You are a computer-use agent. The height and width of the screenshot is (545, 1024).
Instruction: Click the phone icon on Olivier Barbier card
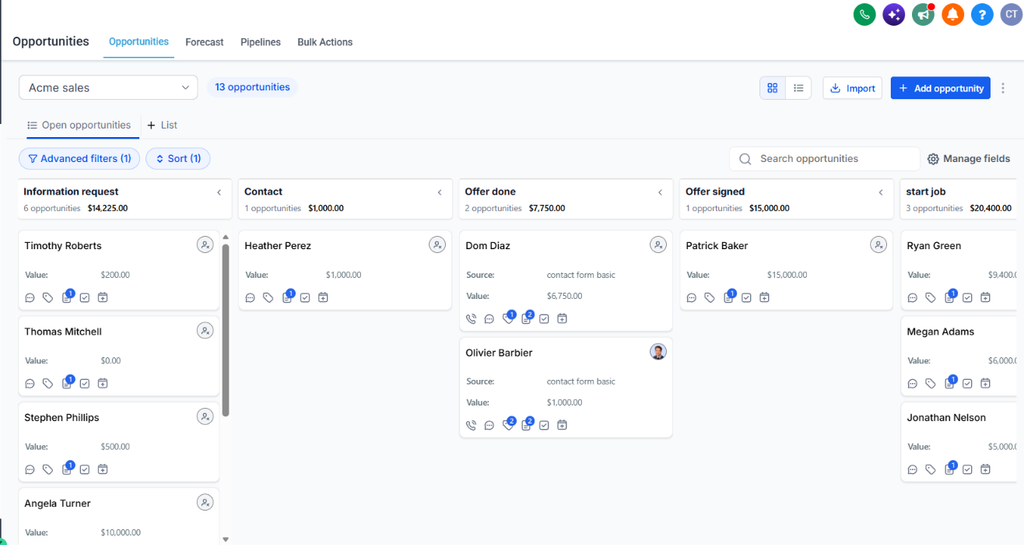tap(471, 425)
